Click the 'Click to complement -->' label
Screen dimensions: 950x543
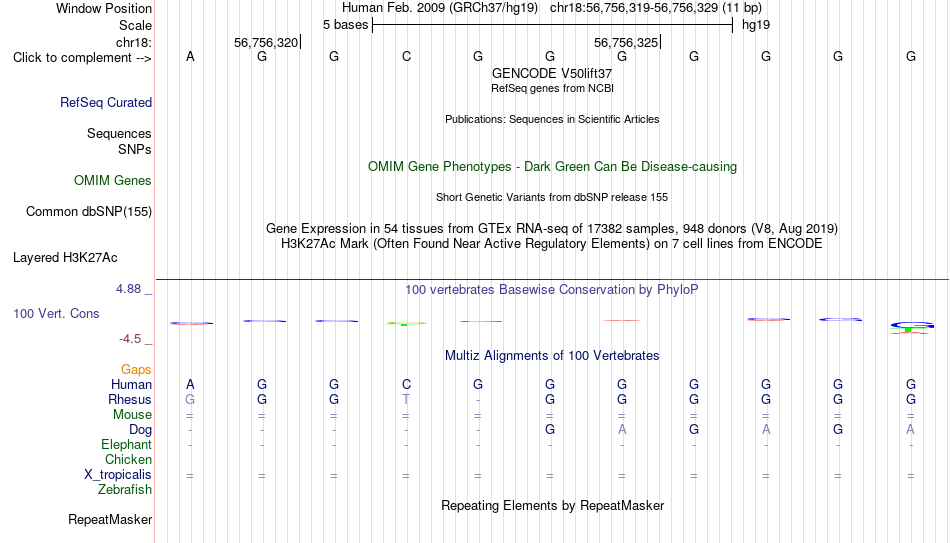tap(82, 58)
